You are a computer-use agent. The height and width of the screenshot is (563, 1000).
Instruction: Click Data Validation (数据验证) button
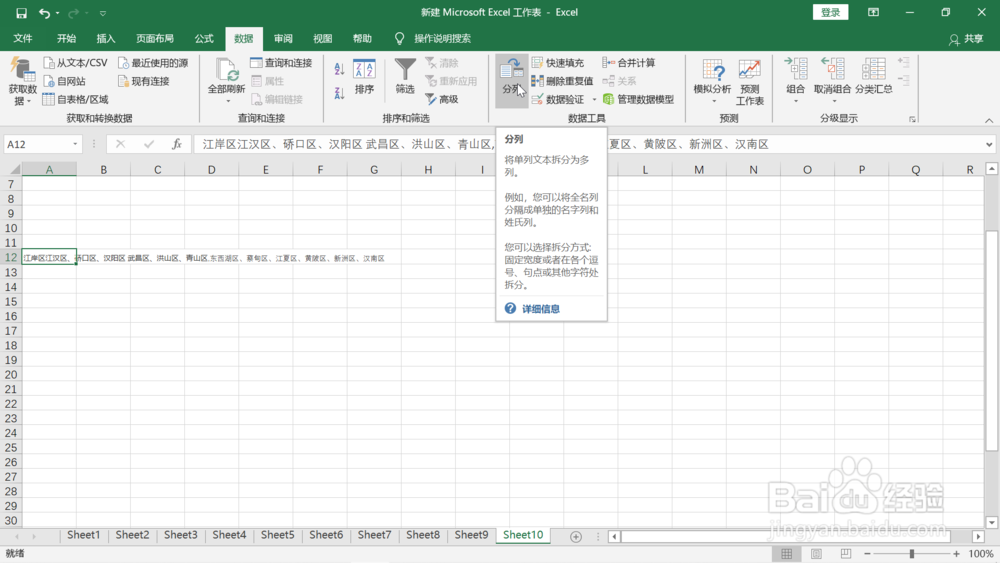tap(558, 99)
